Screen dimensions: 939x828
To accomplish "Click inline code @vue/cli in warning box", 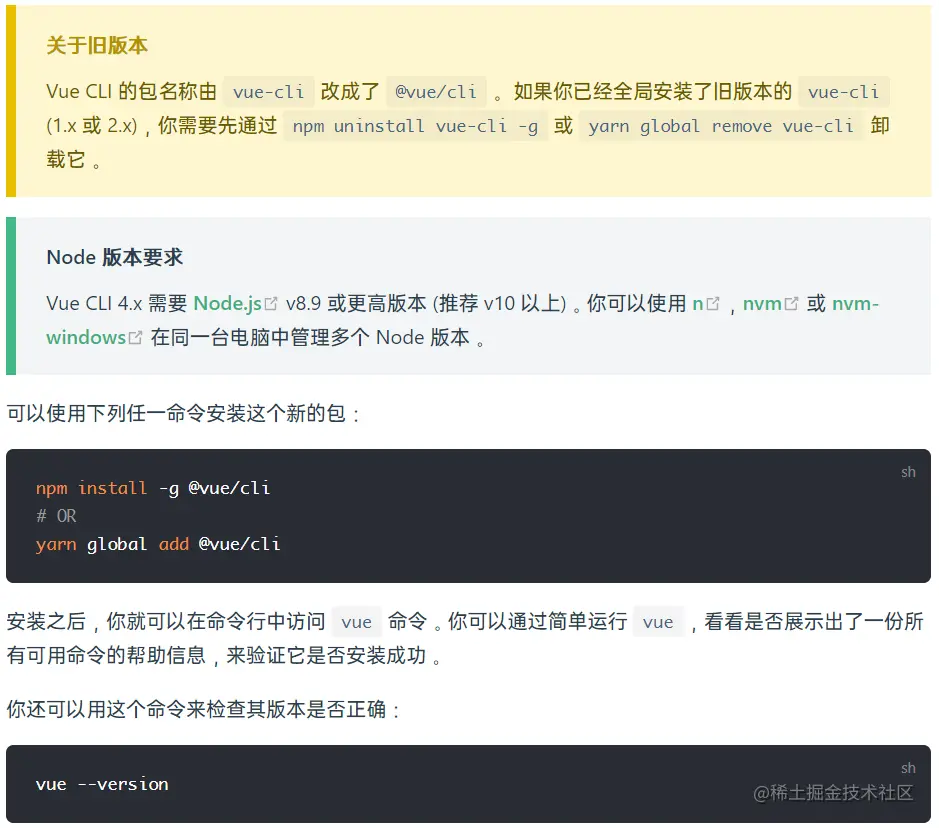I will [436, 92].
